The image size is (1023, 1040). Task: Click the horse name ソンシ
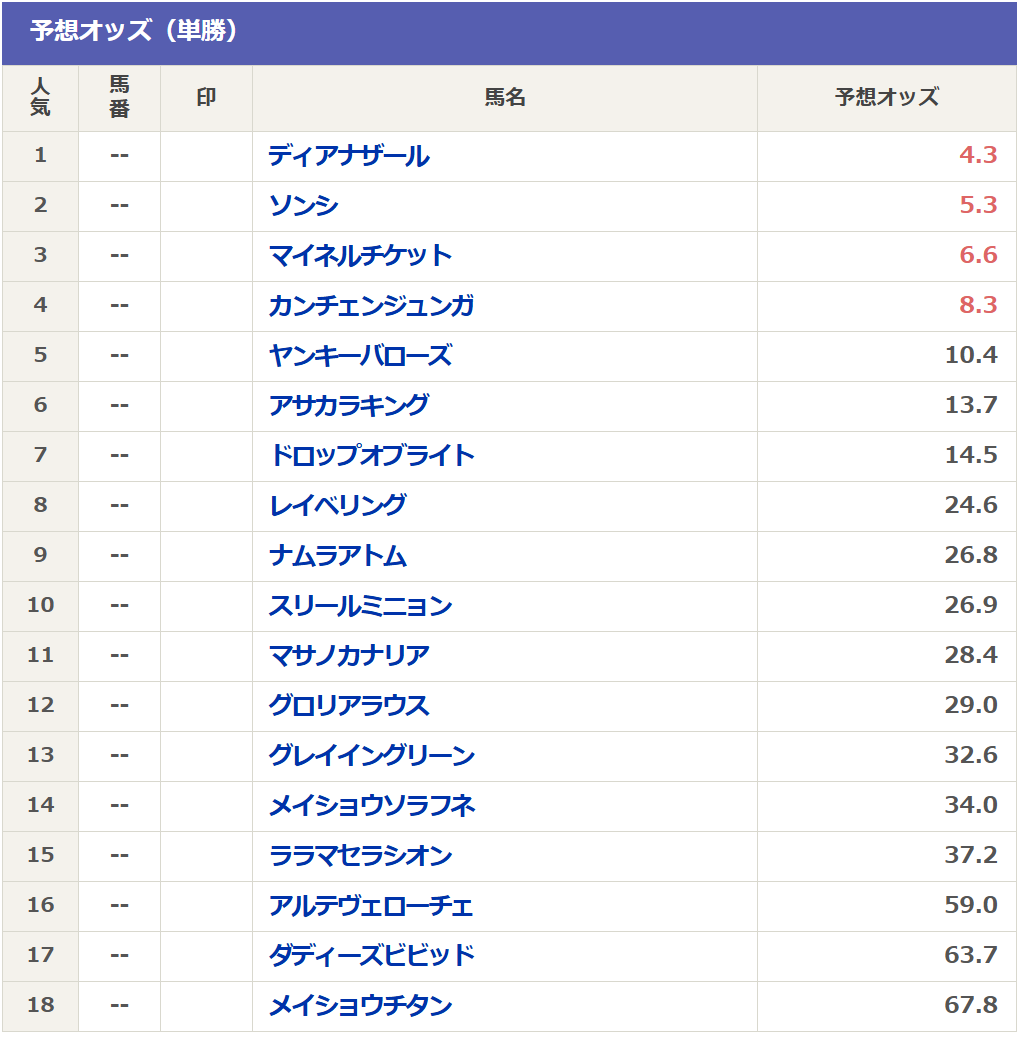click(303, 206)
